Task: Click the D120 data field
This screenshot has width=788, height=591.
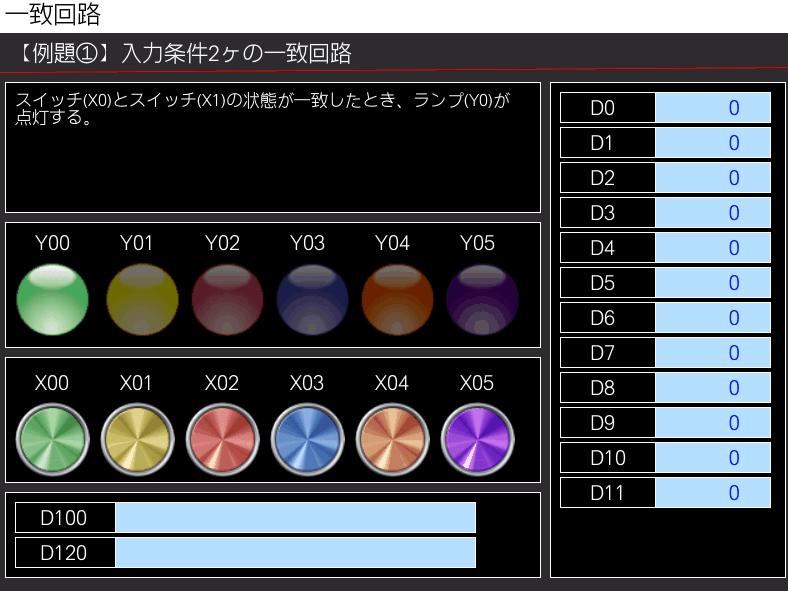Action: pyautogui.click(x=296, y=553)
